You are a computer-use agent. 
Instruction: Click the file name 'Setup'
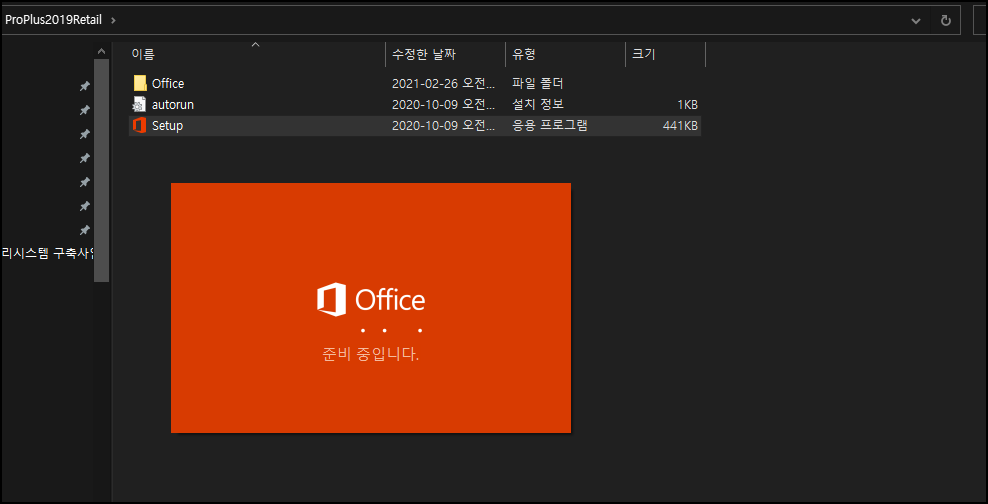pyautogui.click(x=167, y=125)
